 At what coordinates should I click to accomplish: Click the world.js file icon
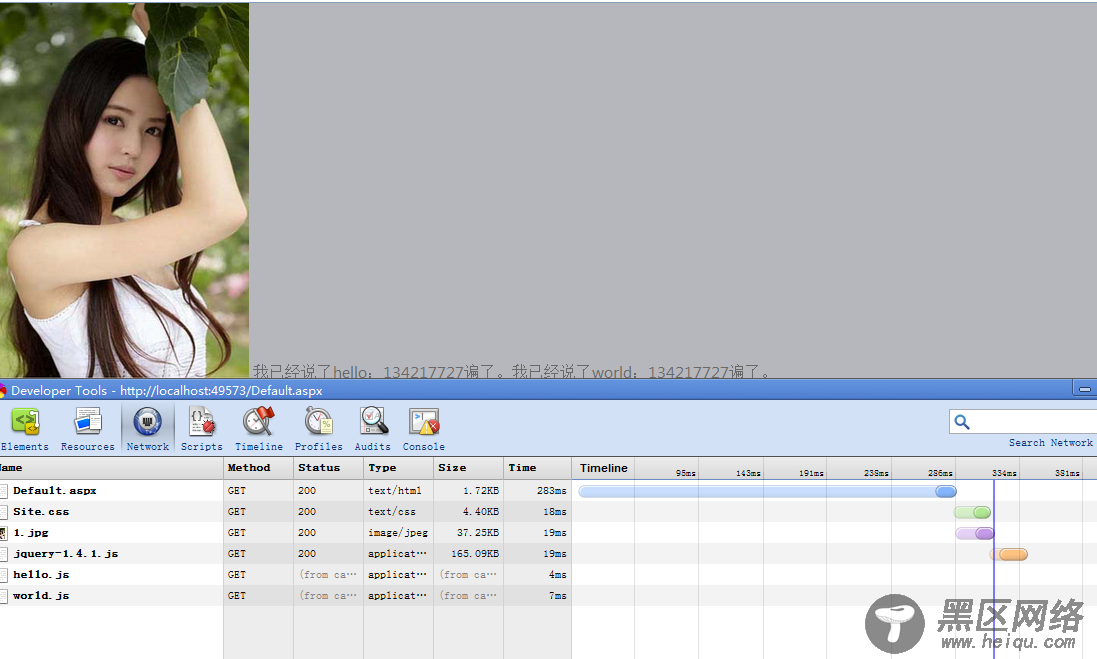coord(3,595)
